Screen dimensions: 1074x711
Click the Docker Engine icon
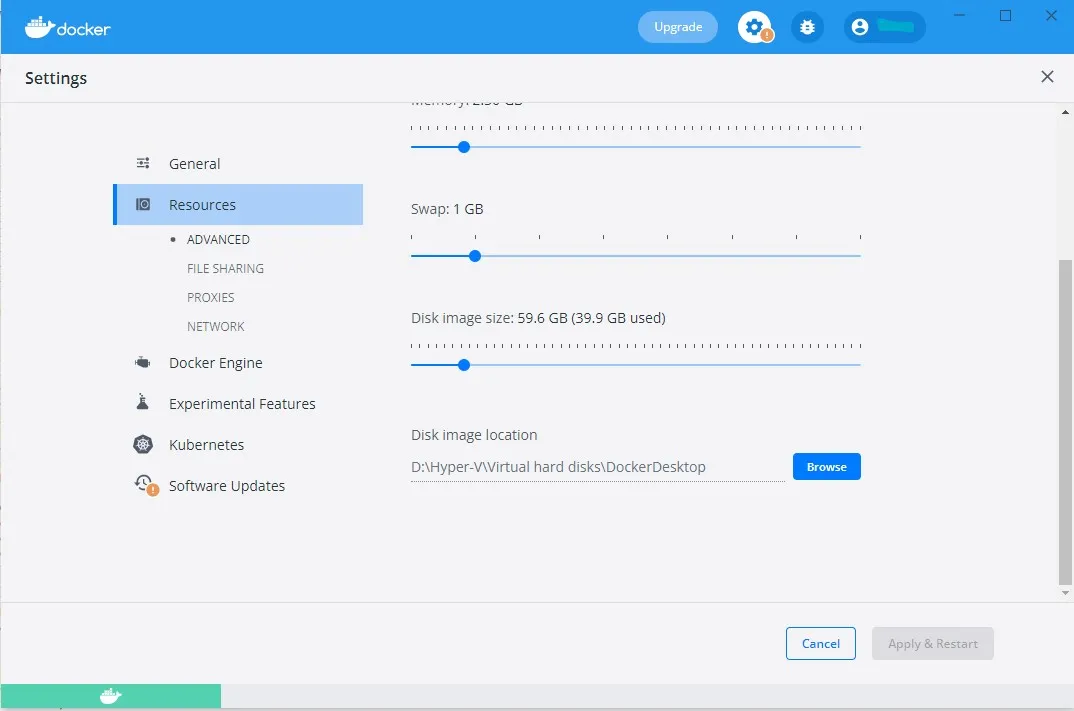pyautogui.click(x=143, y=362)
